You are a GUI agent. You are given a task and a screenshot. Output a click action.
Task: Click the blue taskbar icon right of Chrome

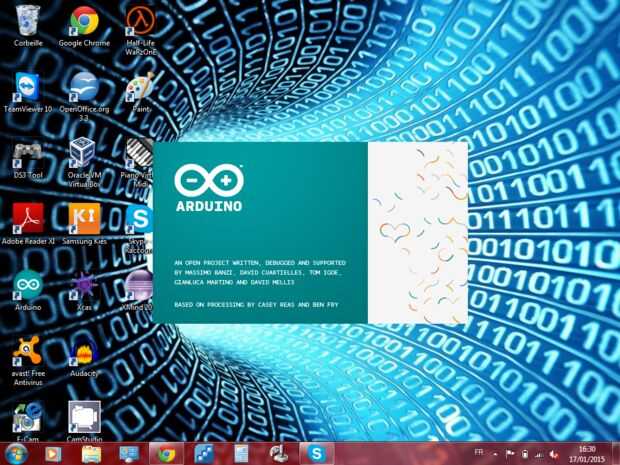[204, 454]
